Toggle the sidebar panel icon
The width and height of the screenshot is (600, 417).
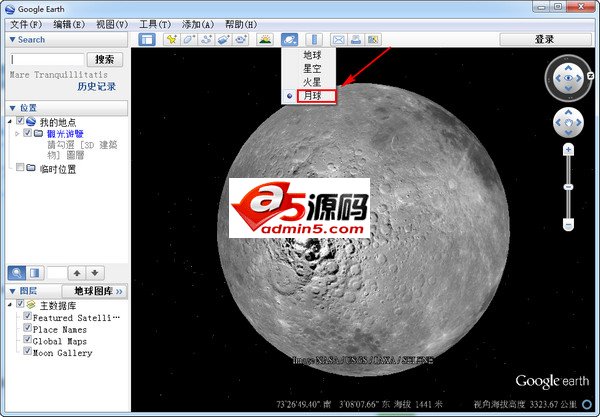147,40
